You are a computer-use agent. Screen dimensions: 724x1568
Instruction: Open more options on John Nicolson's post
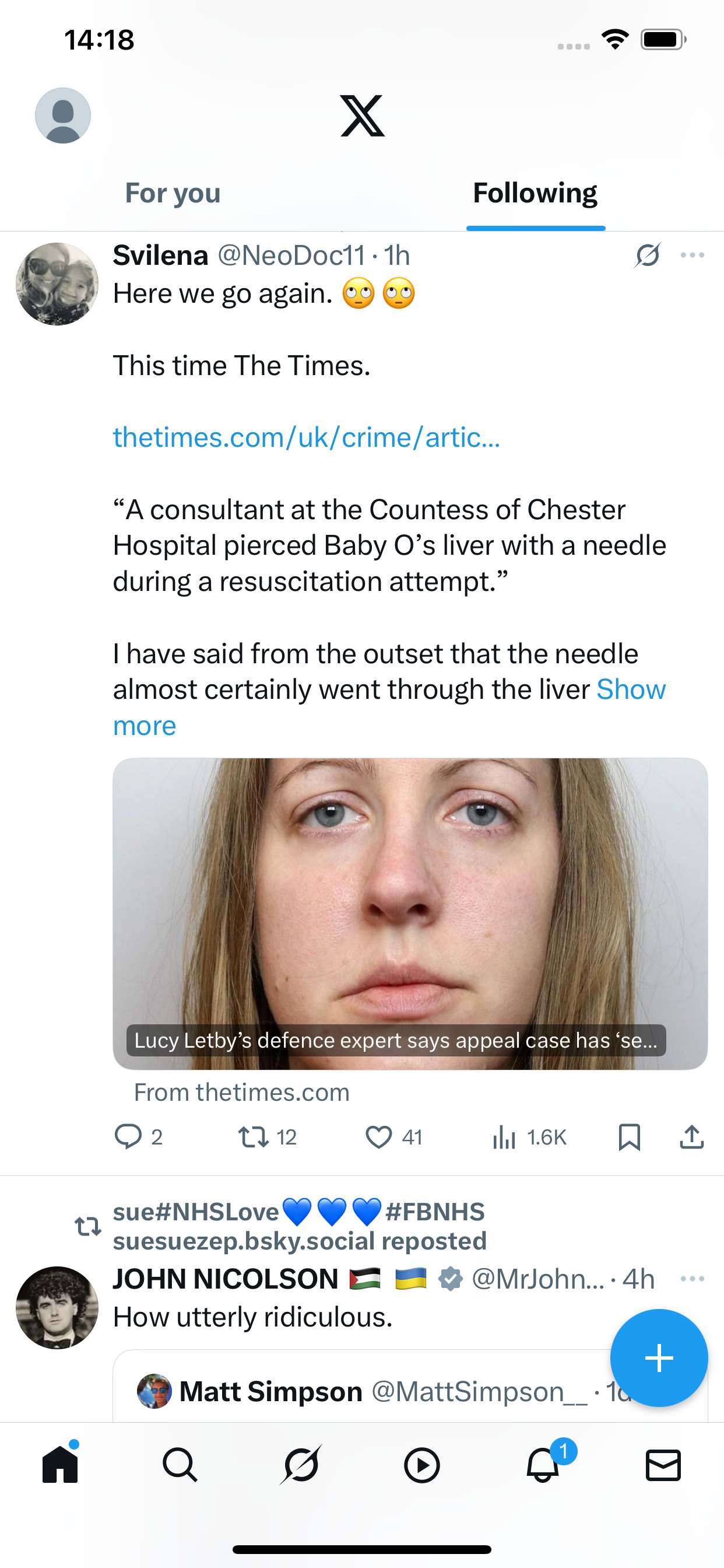(x=693, y=1278)
